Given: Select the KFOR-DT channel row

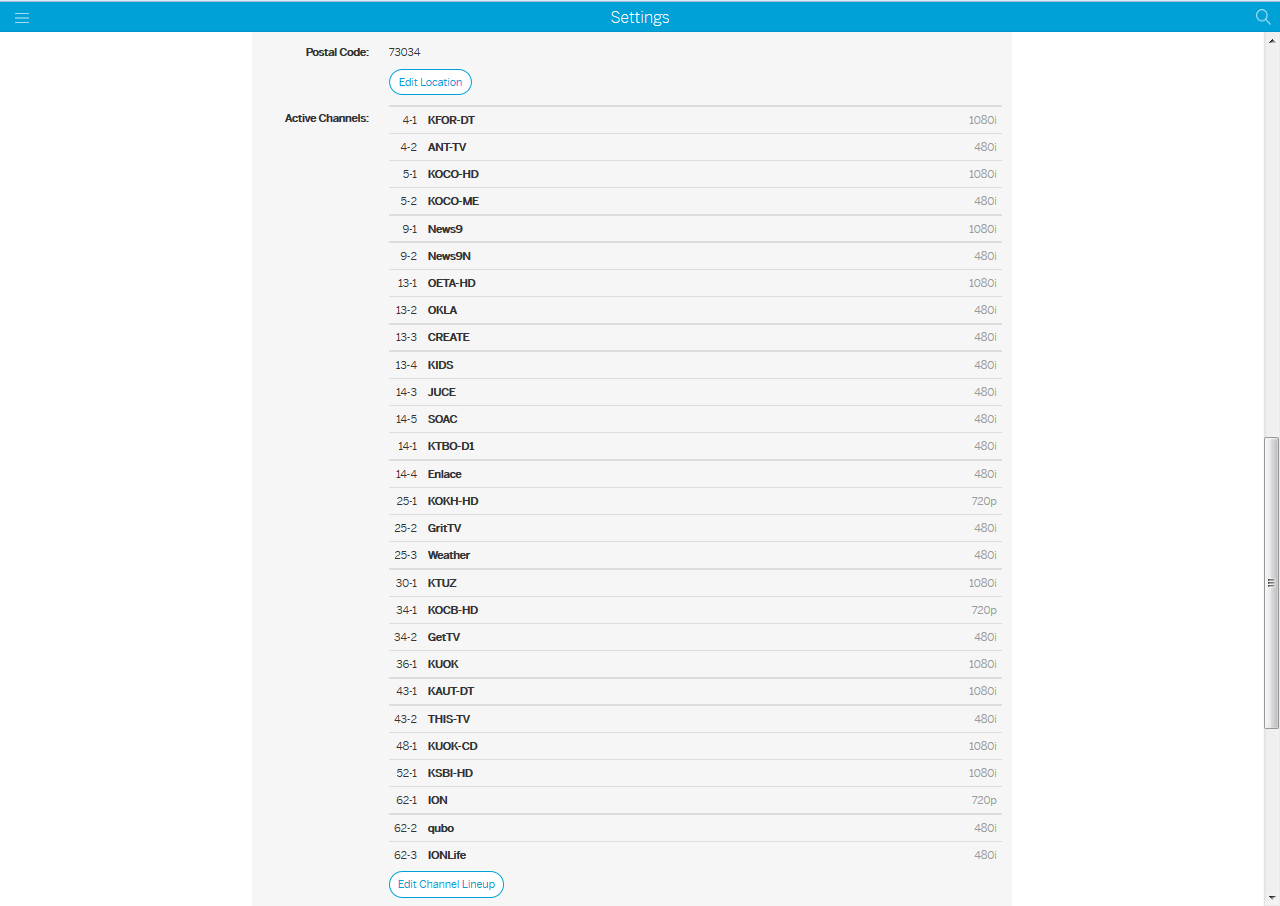Looking at the screenshot, I should 695,120.
